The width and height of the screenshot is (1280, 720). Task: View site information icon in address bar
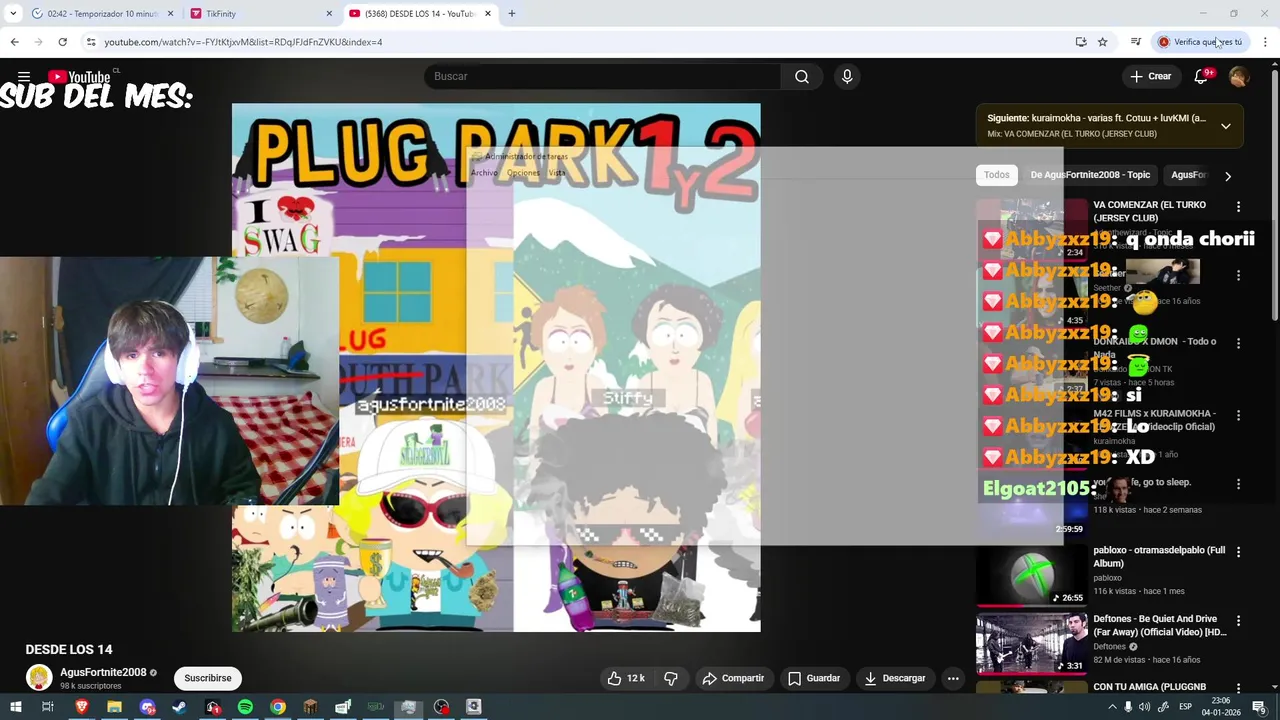click(x=91, y=42)
